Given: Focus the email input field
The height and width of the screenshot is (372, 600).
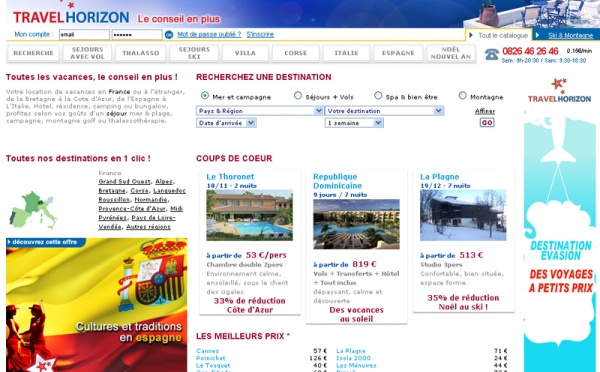Looking at the screenshot, I should [84, 34].
